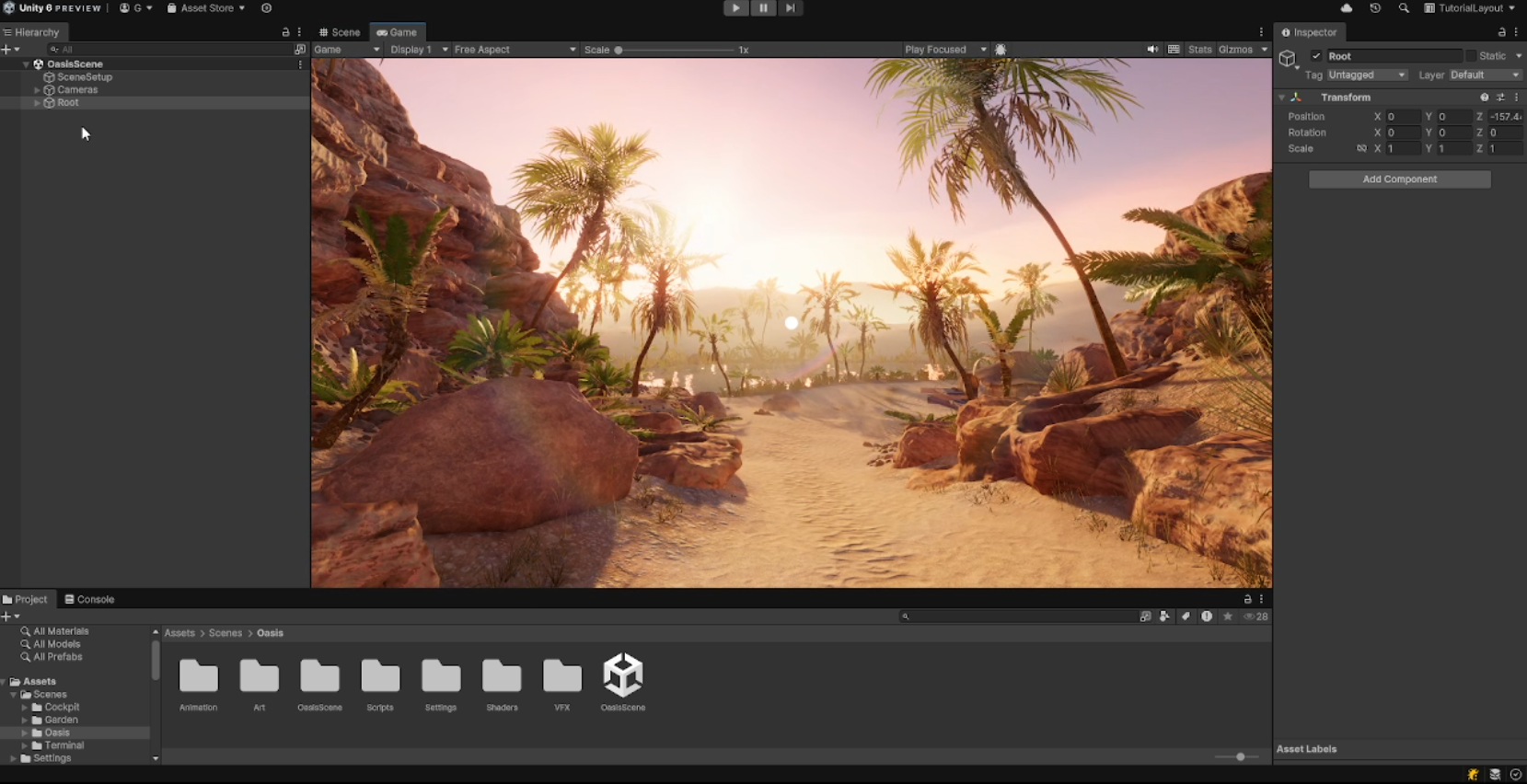
Task: Open the Transform component context menu
Action: point(1516,98)
